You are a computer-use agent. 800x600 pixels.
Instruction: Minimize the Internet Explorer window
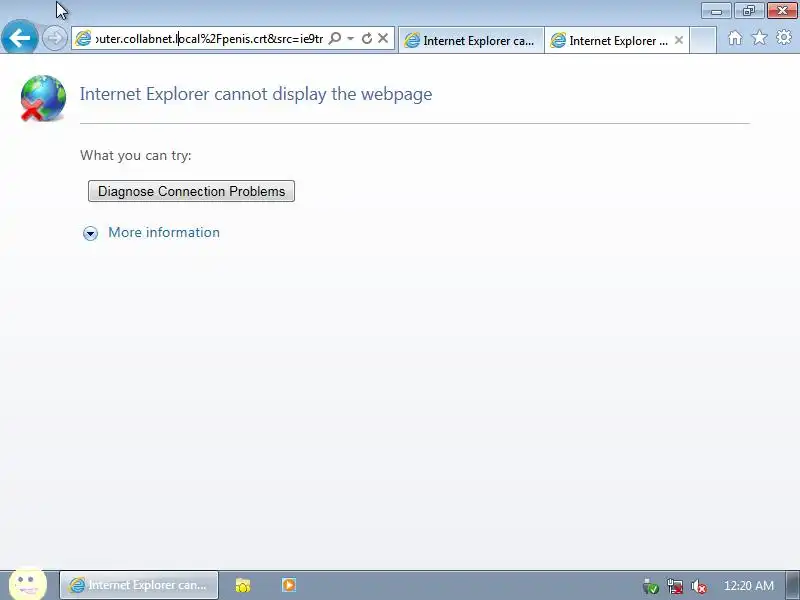[x=716, y=11]
